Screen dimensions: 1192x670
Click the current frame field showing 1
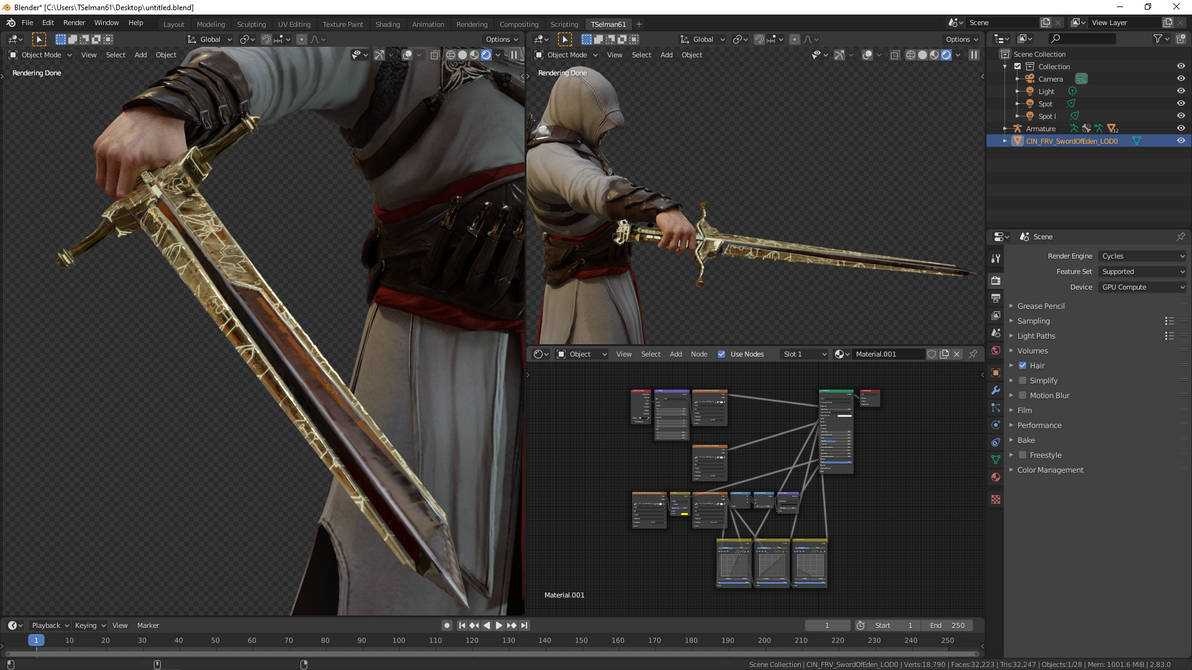tap(827, 625)
